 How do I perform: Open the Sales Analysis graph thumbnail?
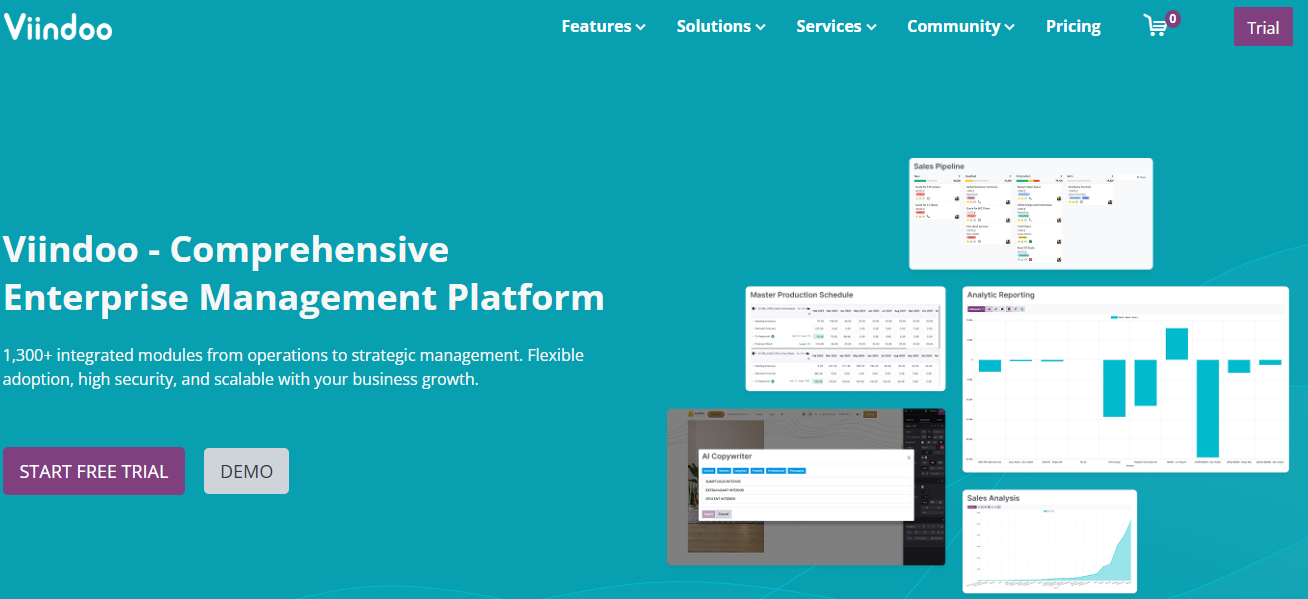coord(1050,541)
